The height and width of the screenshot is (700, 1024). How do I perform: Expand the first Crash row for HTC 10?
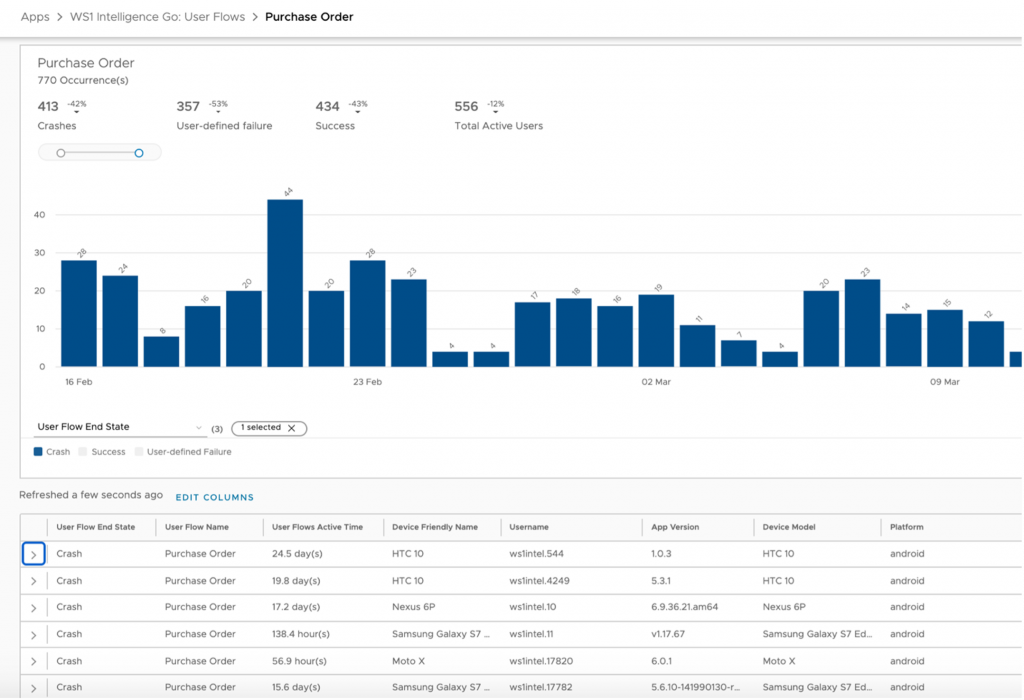point(33,554)
